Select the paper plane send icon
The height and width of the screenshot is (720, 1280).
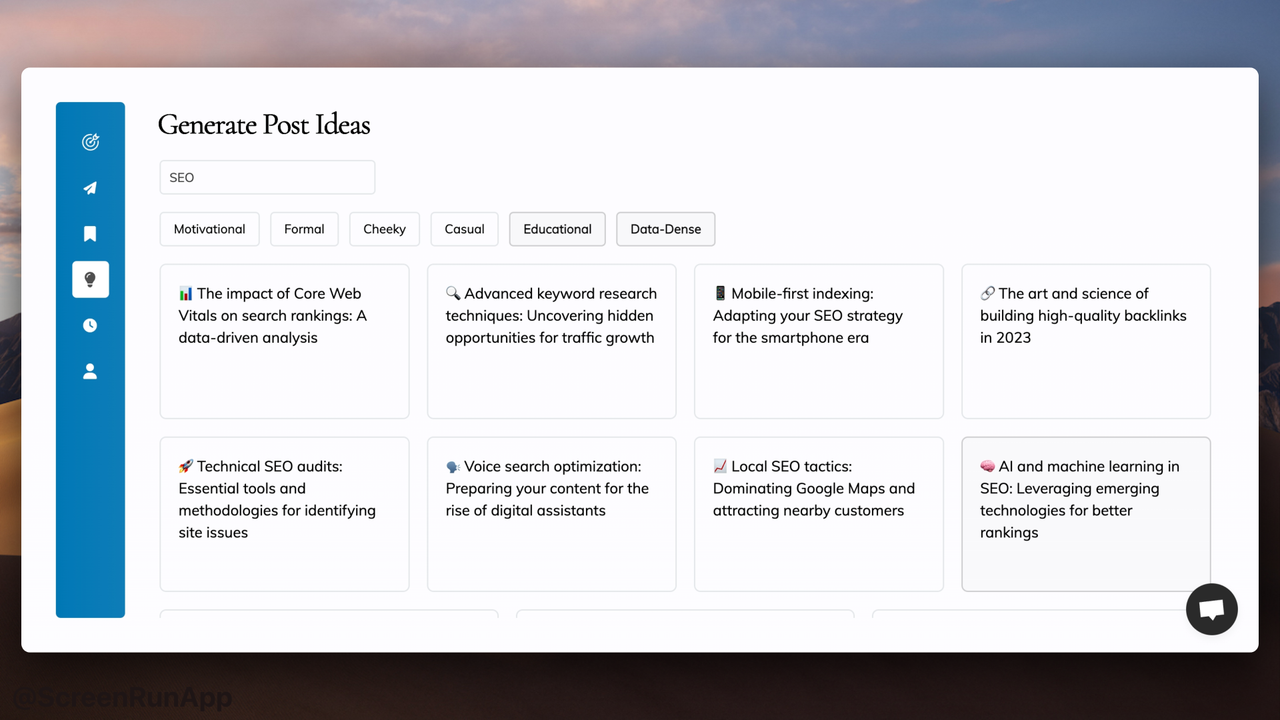click(90, 188)
